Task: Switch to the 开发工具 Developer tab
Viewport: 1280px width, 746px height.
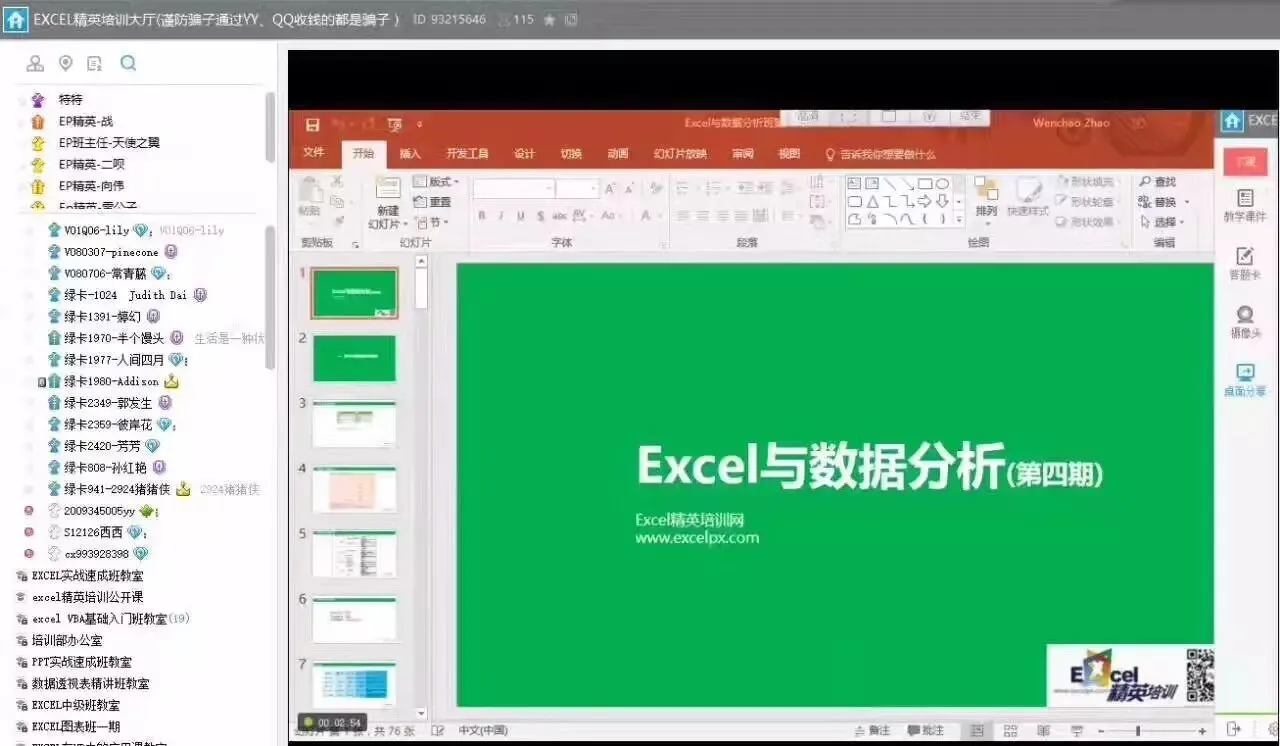Action: click(x=467, y=154)
